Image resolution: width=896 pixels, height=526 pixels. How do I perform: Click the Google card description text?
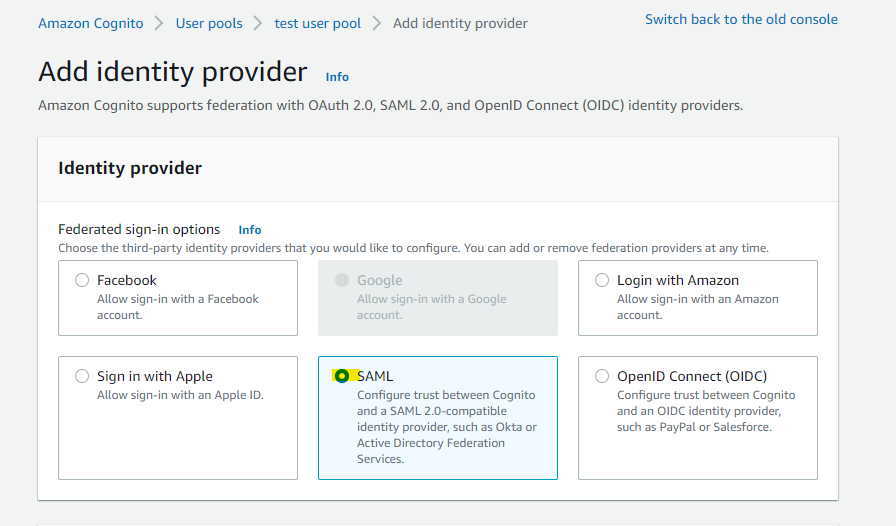(431, 307)
